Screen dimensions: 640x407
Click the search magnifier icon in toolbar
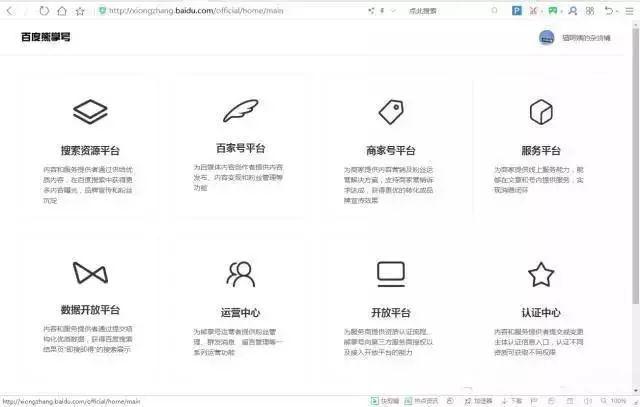tap(494, 11)
